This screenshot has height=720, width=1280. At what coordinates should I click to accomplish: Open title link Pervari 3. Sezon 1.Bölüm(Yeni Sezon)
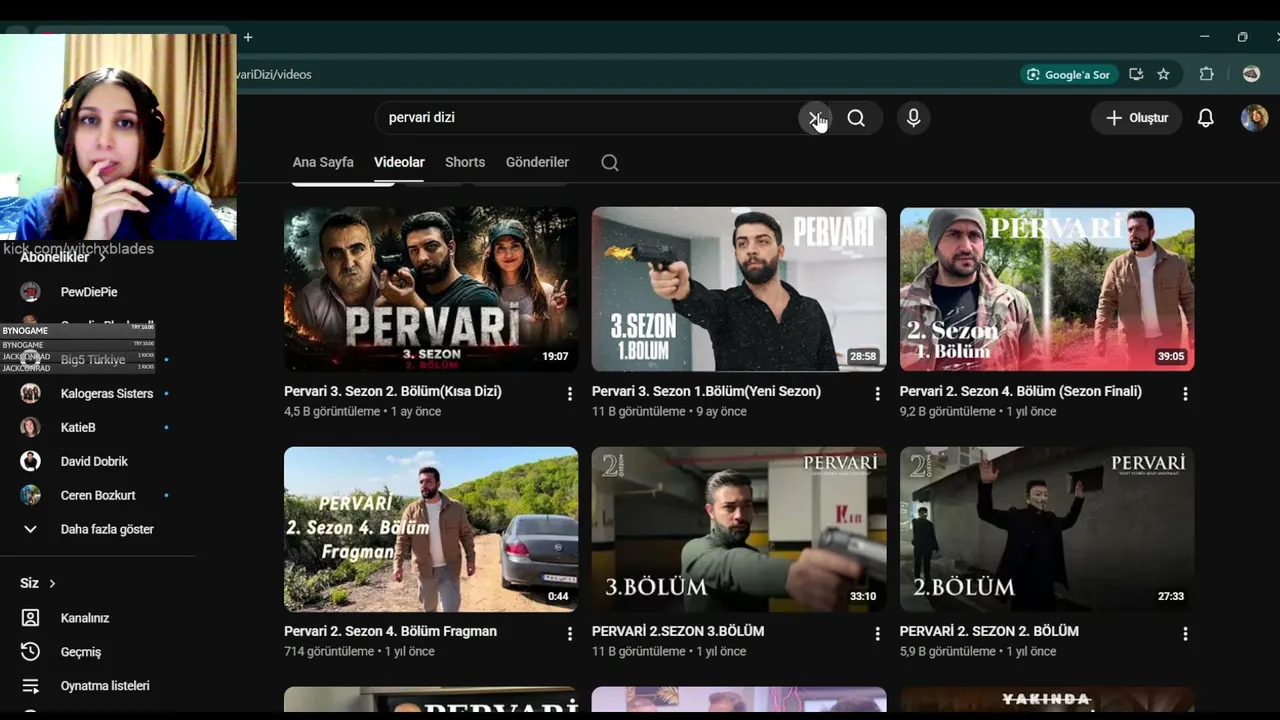pos(706,391)
